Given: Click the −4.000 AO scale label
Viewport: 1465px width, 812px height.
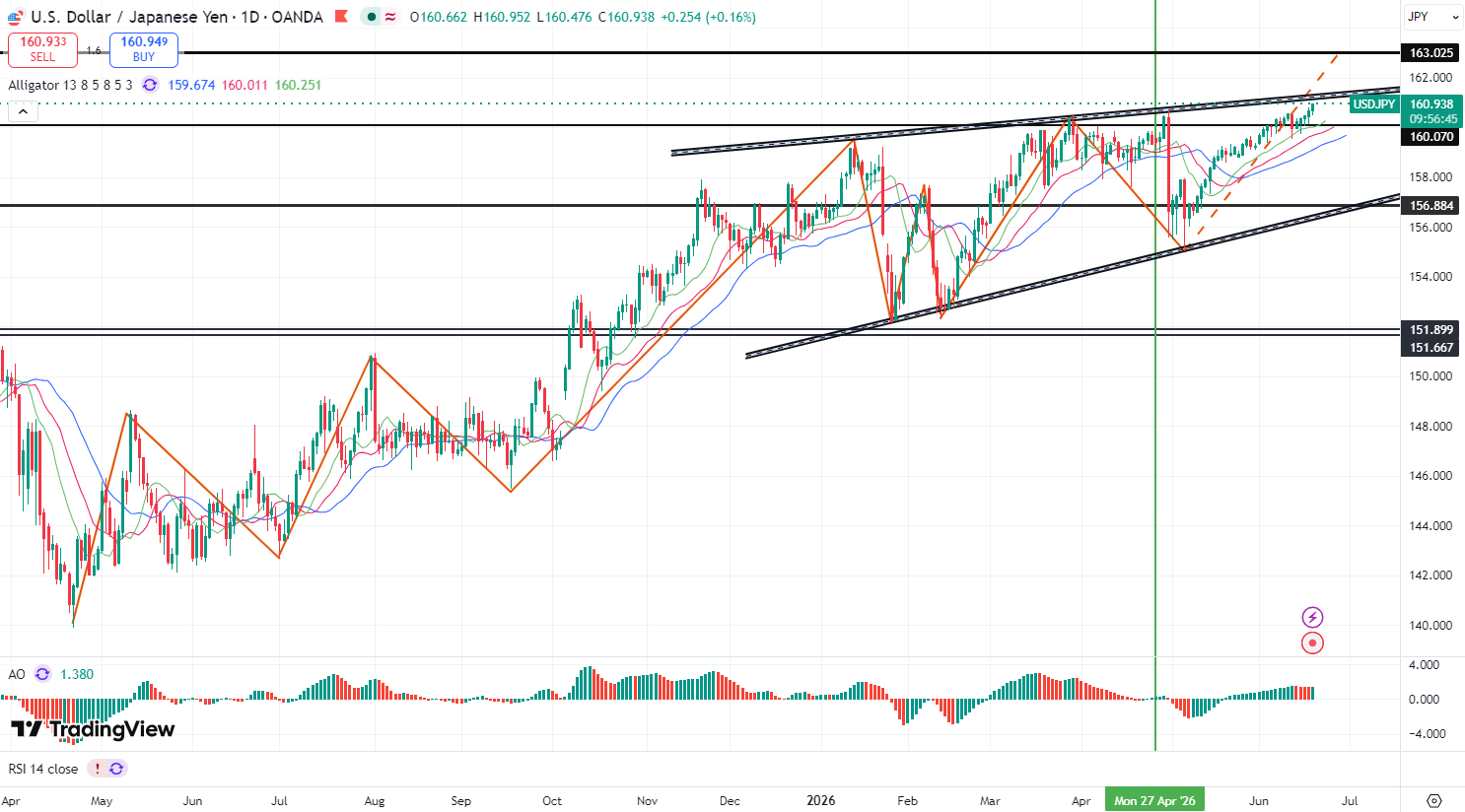Looking at the screenshot, I should pyautogui.click(x=1427, y=733).
